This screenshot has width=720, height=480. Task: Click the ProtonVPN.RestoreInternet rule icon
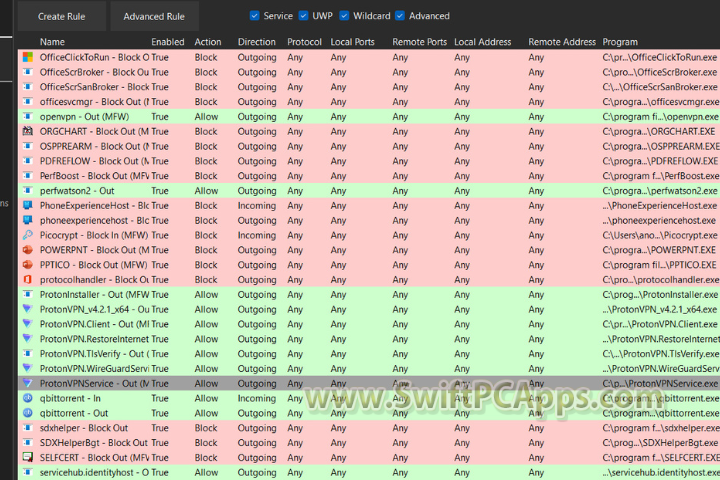tap(28, 339)
